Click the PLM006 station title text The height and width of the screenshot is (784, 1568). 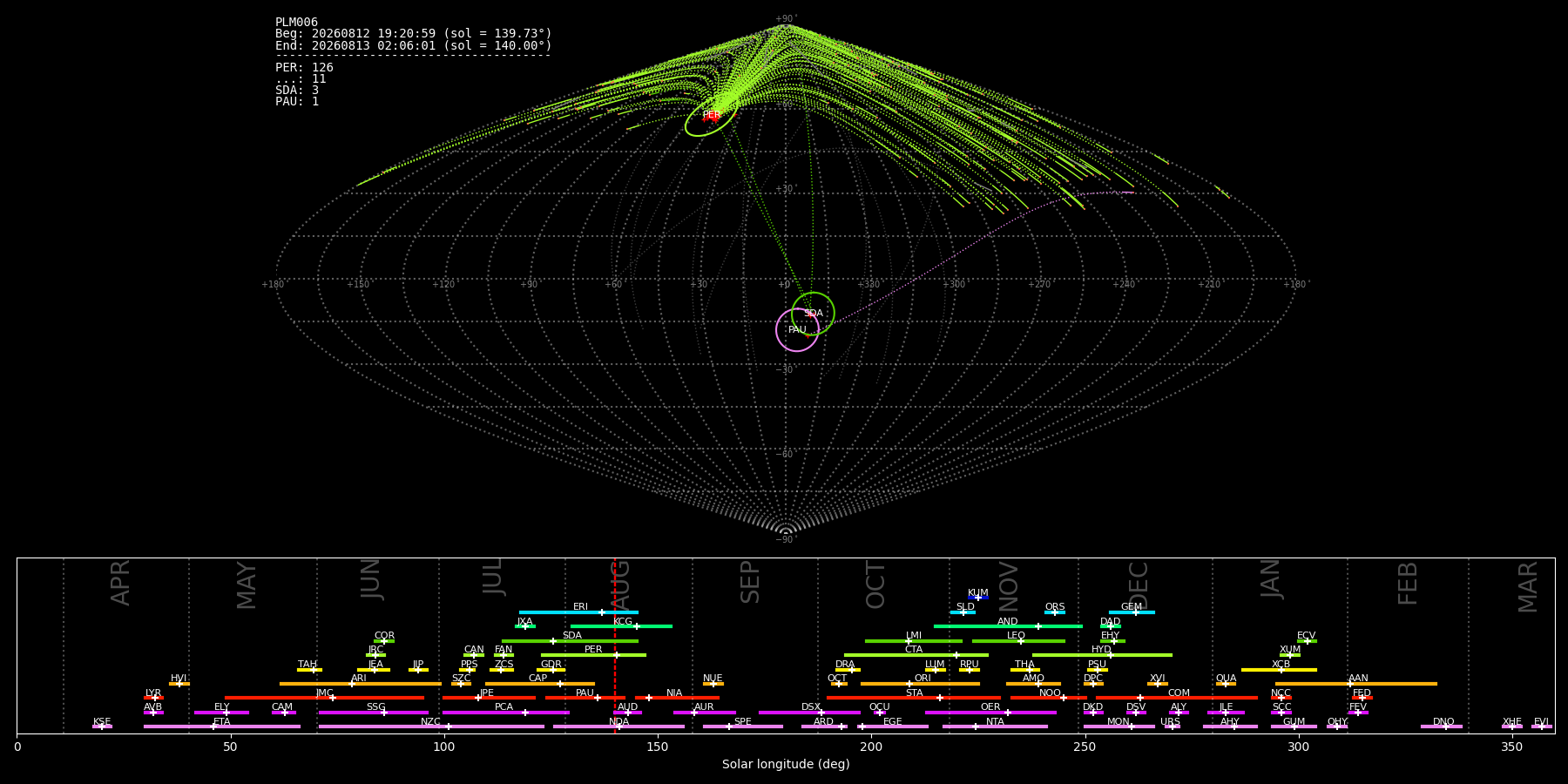point(296,23)
